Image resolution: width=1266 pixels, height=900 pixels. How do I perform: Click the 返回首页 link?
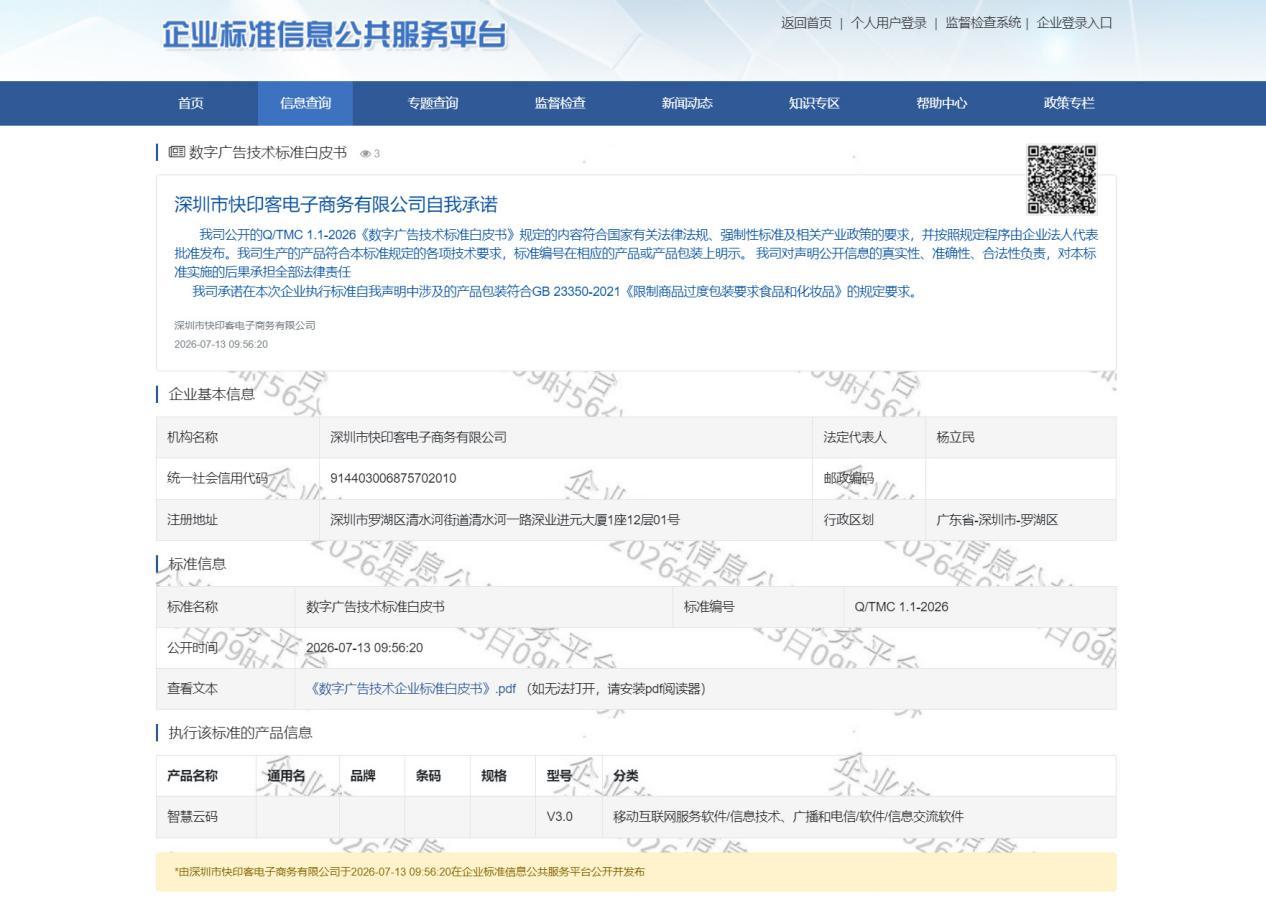(806, 23)
